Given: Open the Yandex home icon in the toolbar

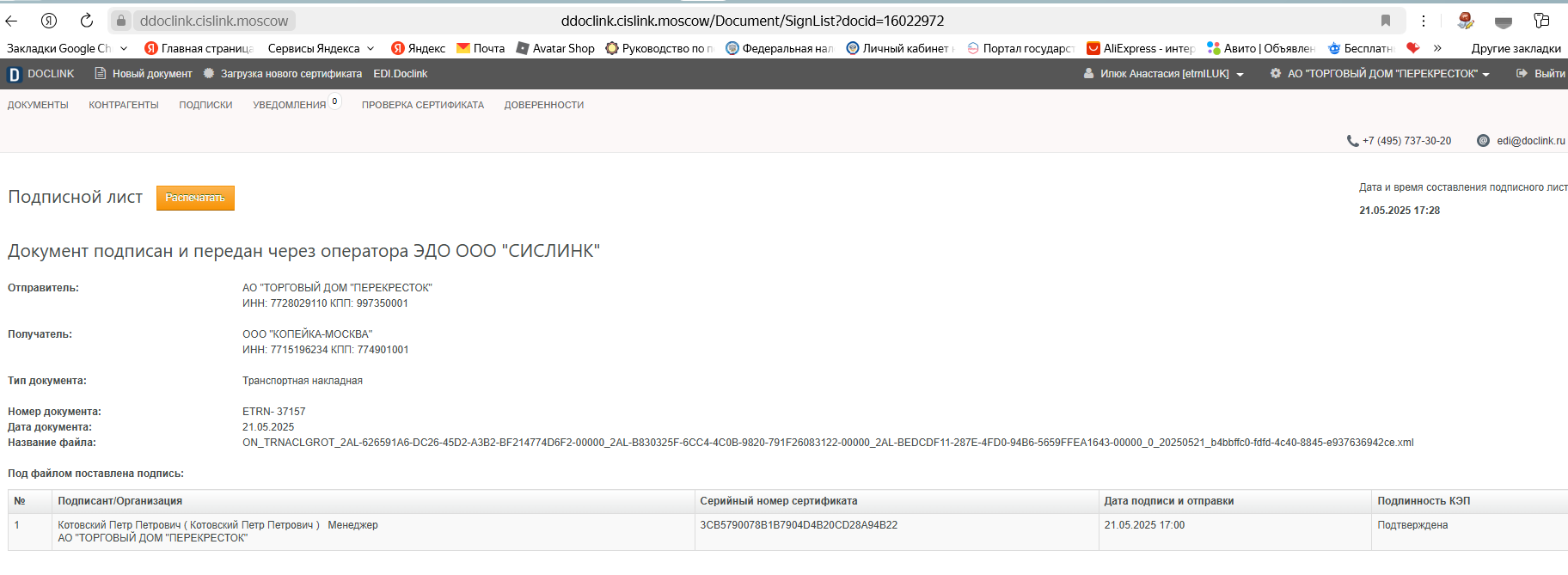Looking at the screenshot, I should pyautogui.click(x=49, y=21).
